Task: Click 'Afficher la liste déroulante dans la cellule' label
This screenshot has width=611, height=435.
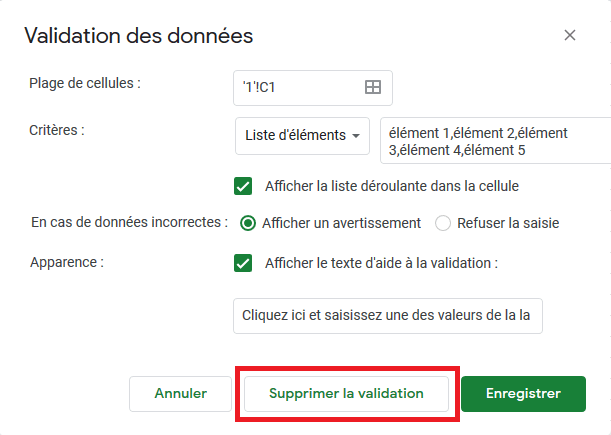Action: [392, 186]
